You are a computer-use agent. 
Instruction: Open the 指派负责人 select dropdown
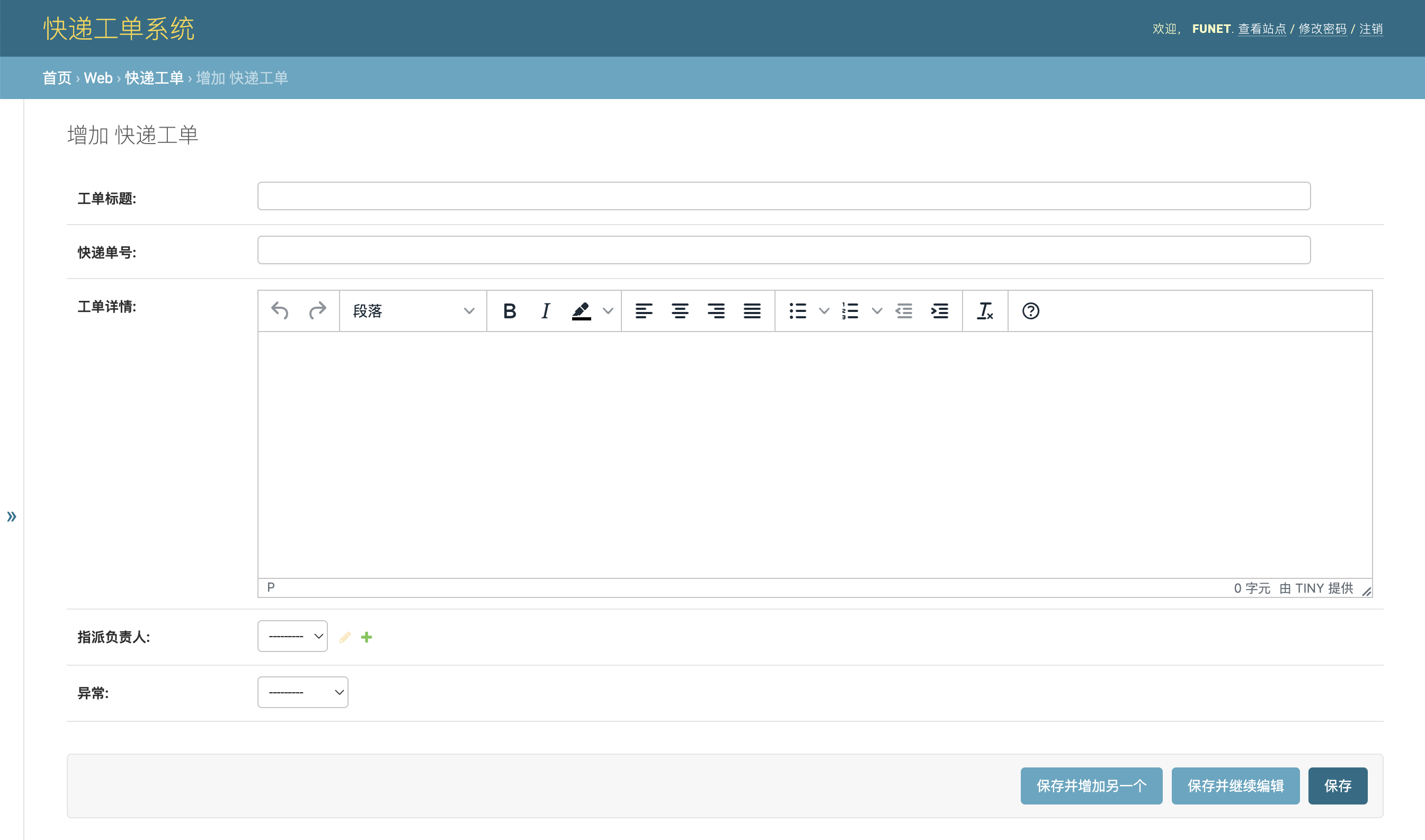click(293, 636)
